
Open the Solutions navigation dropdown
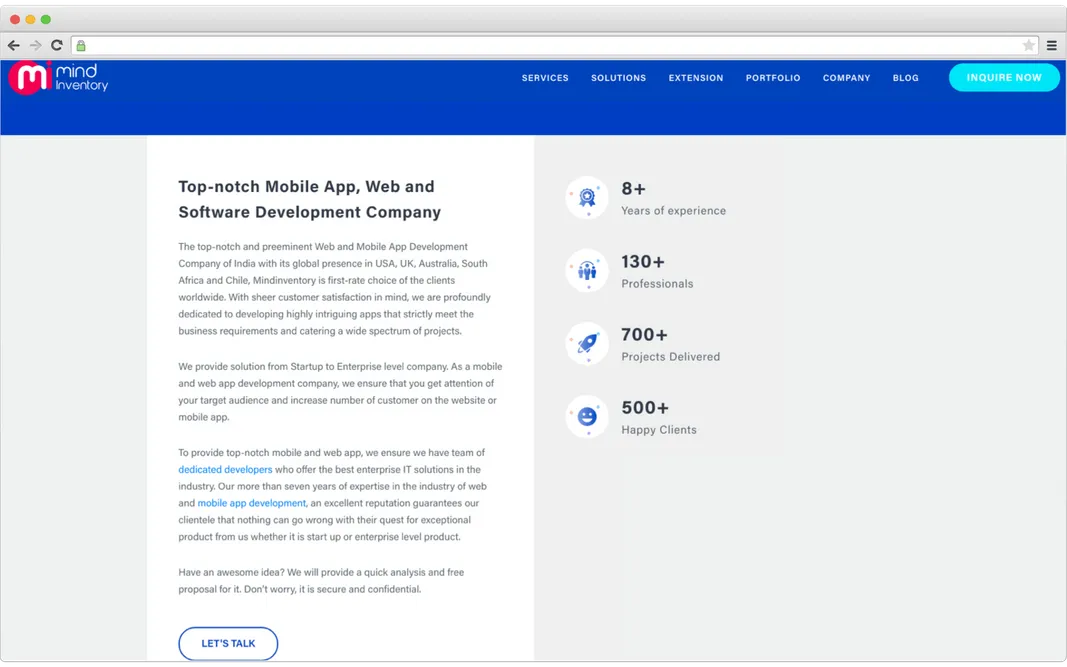coord(618,77)
